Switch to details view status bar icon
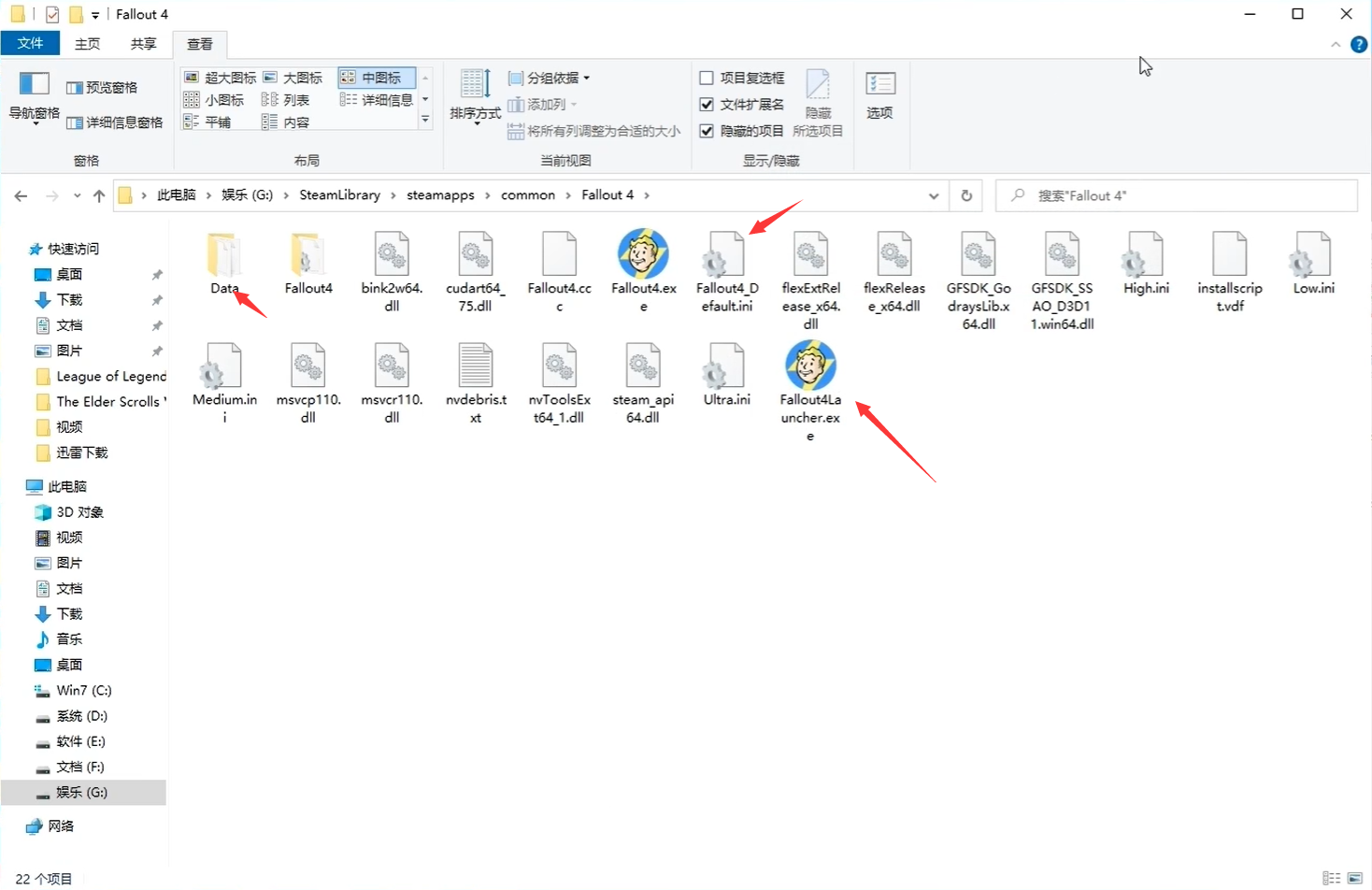Viewport: 1372px width, 890px height. coord(1332,878)
